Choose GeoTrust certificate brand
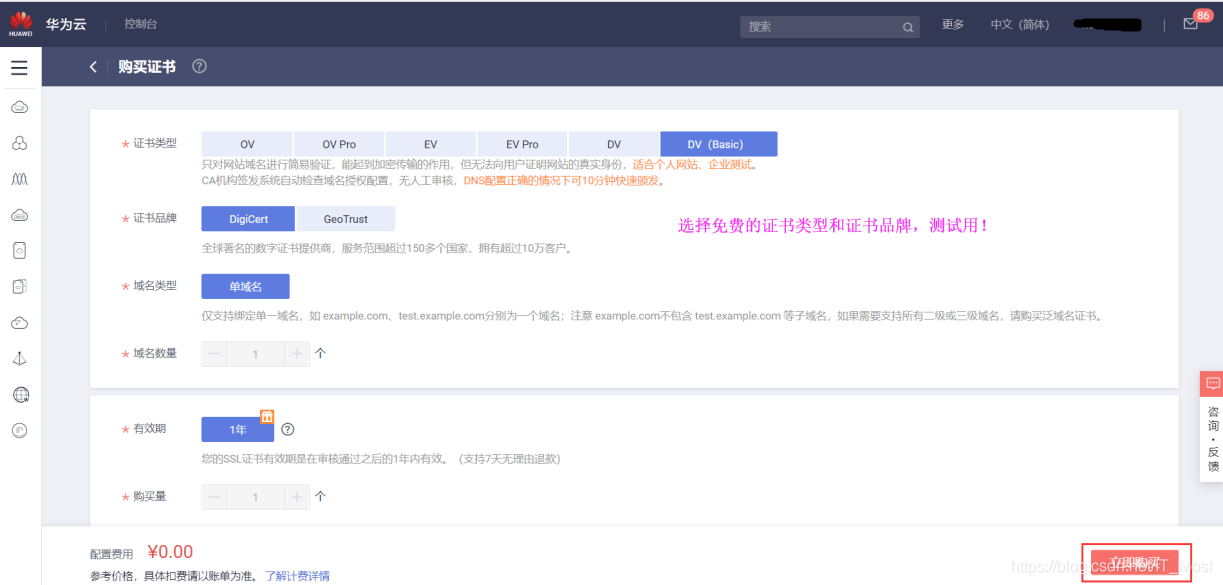 click(x=346, y=218)
